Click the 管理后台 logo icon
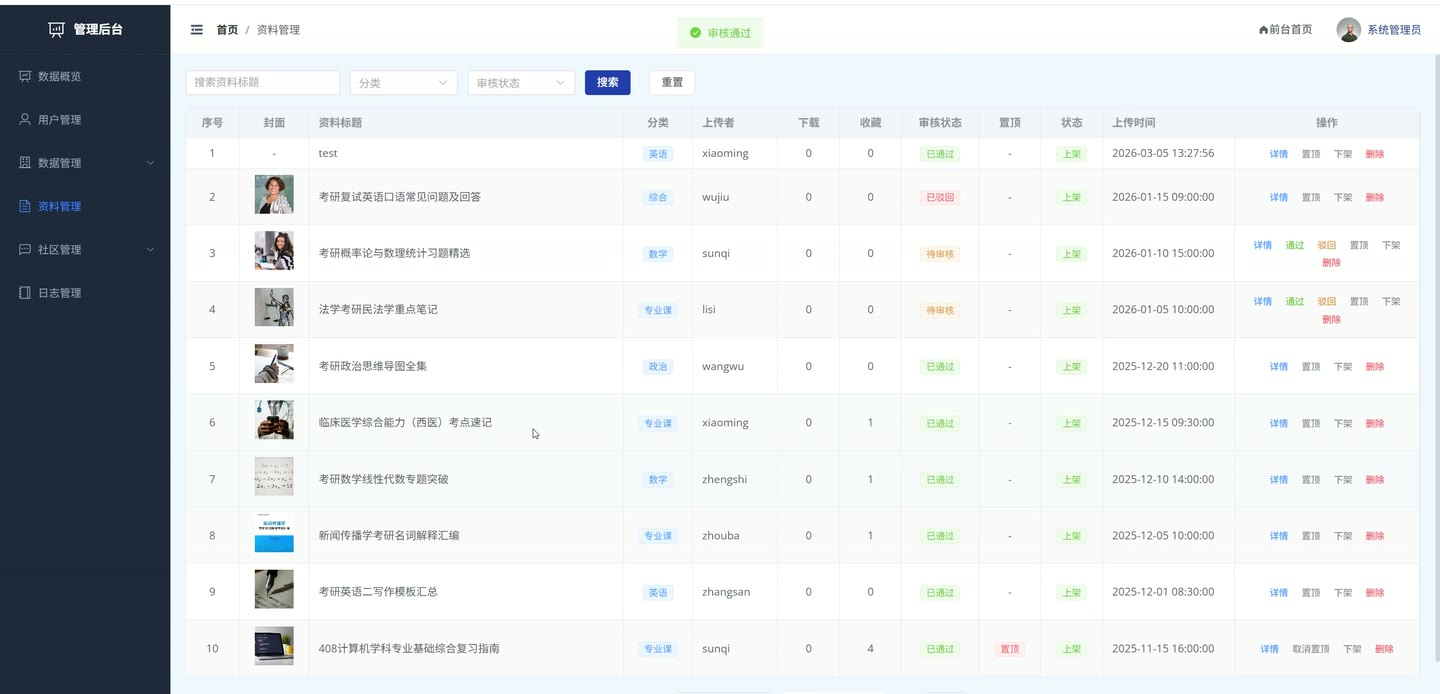 57,30
